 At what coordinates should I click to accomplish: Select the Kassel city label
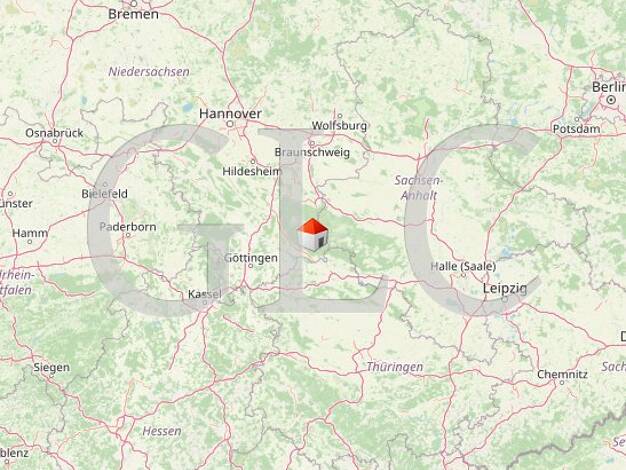click(204, 294)
